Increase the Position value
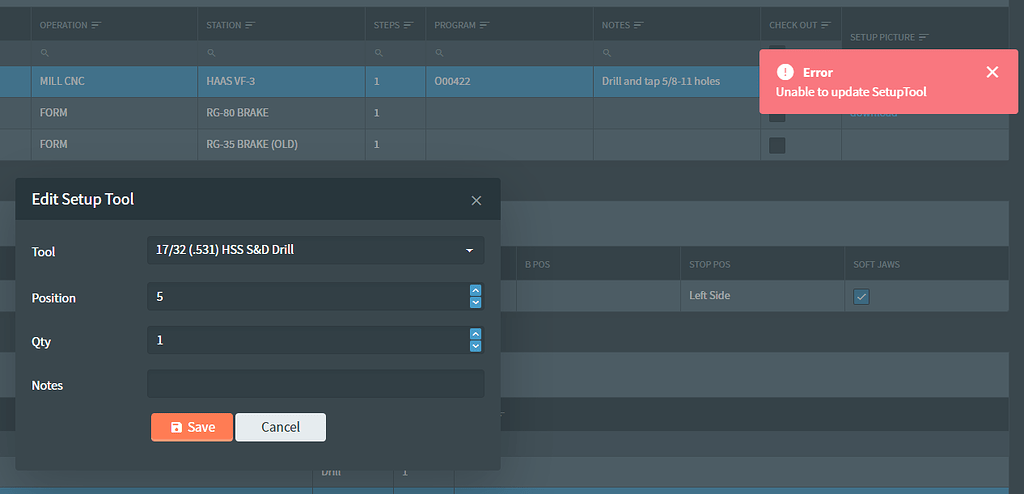This screenshot has width=1024, height=494. (x=476, y=291)
